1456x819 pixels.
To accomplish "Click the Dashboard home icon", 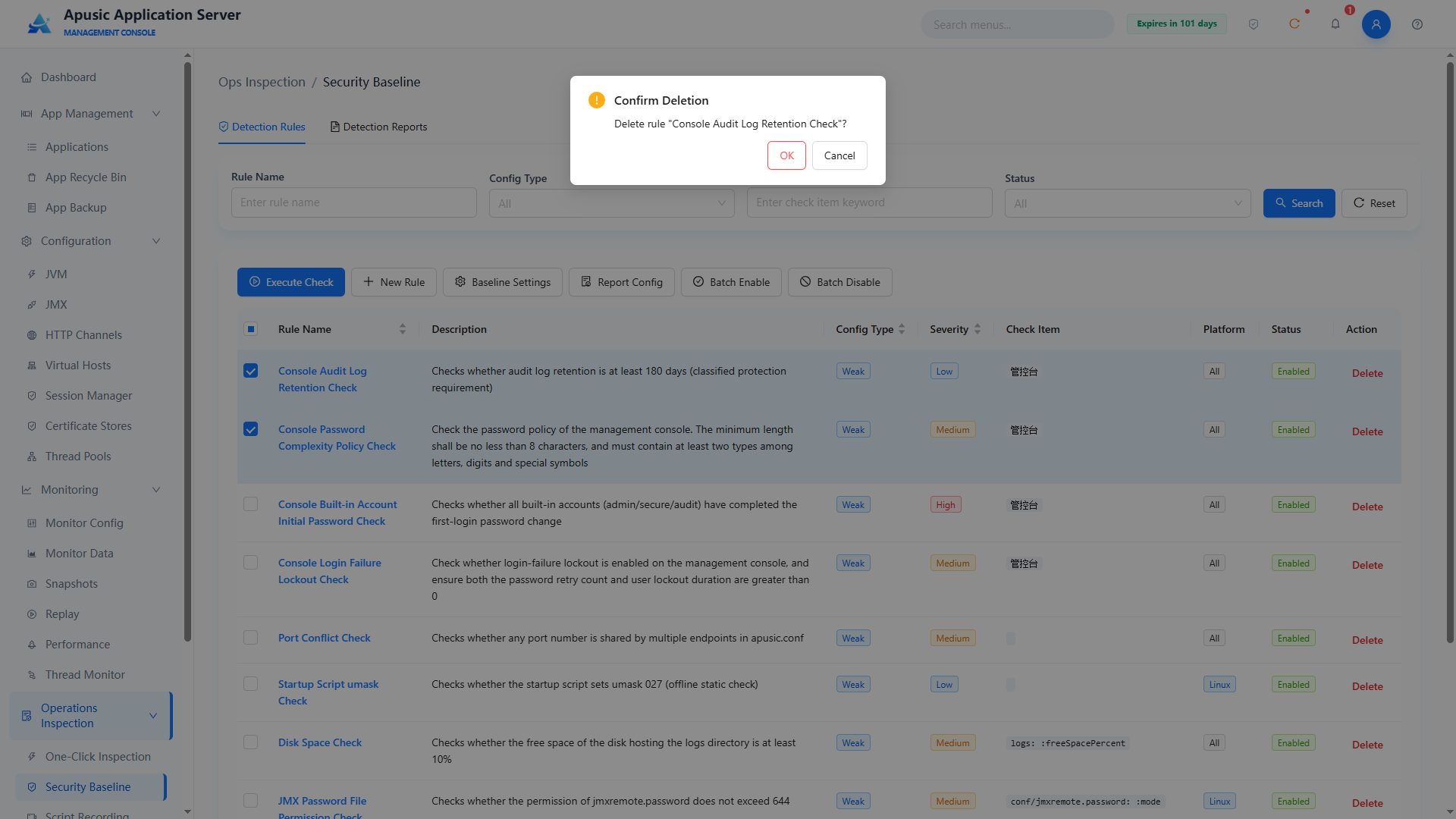I will (27, 77).
